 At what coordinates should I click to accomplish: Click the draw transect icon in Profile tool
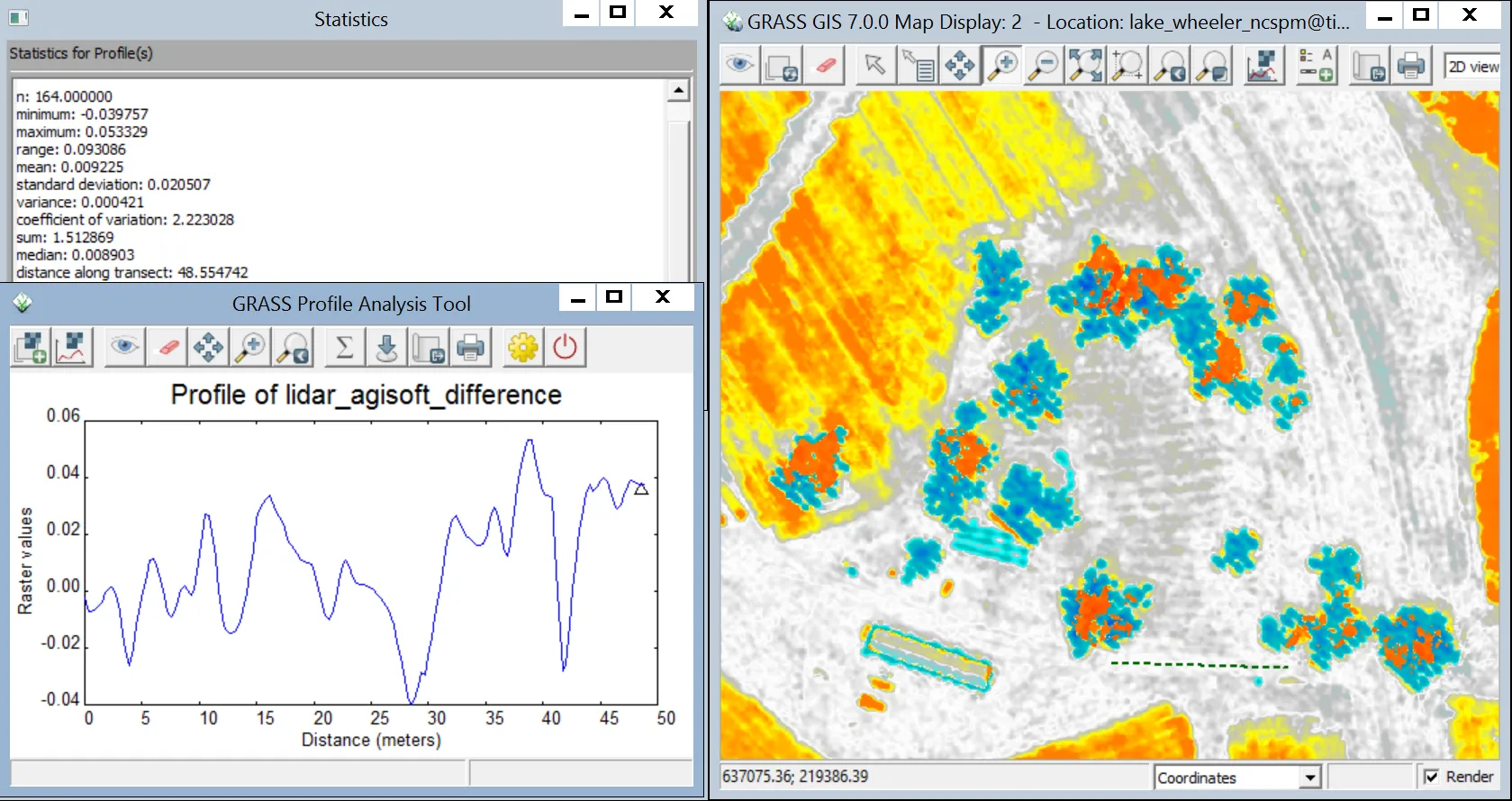click(73, 348)
